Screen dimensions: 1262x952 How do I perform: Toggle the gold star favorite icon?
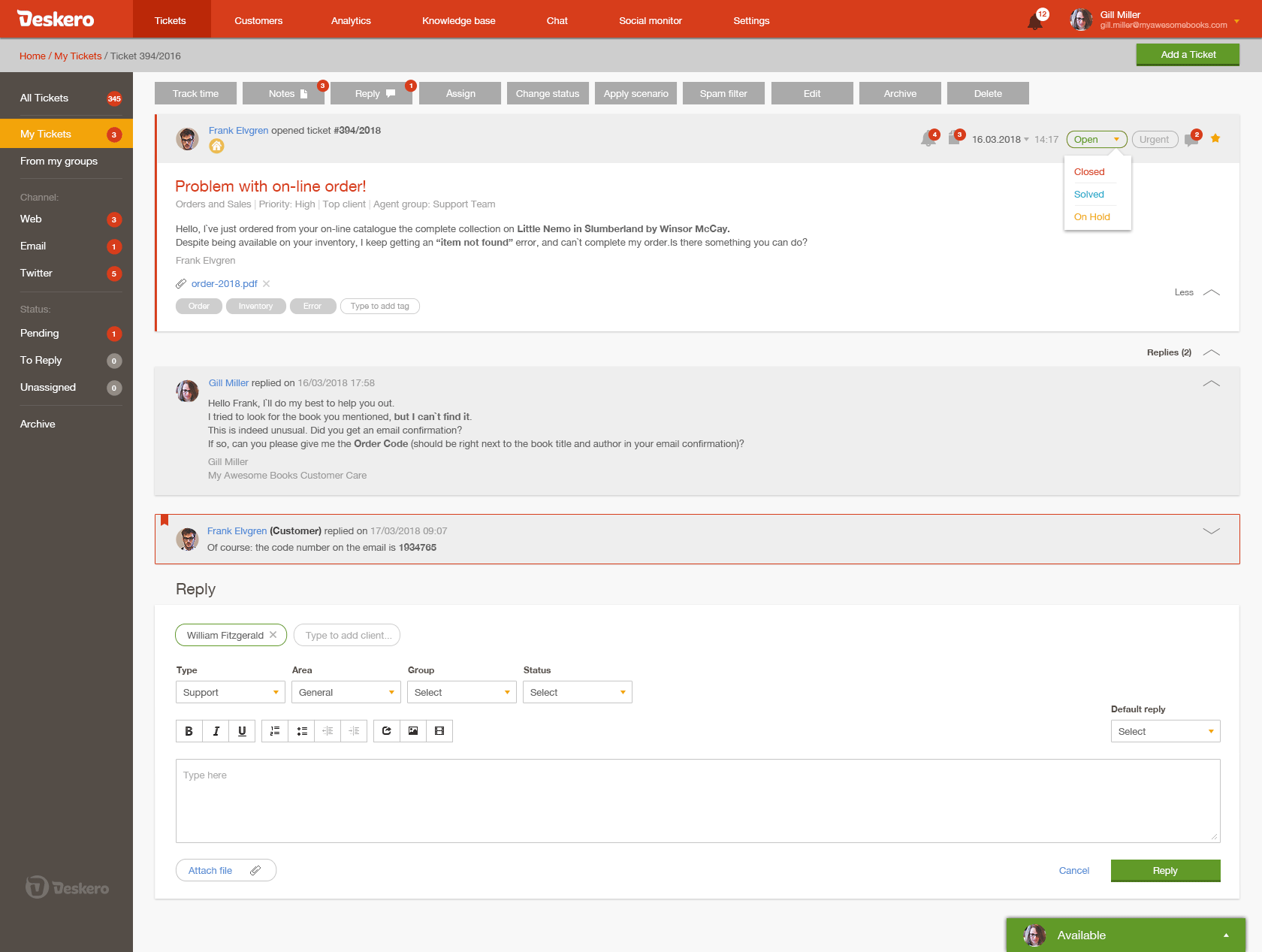click(1215, 138)
